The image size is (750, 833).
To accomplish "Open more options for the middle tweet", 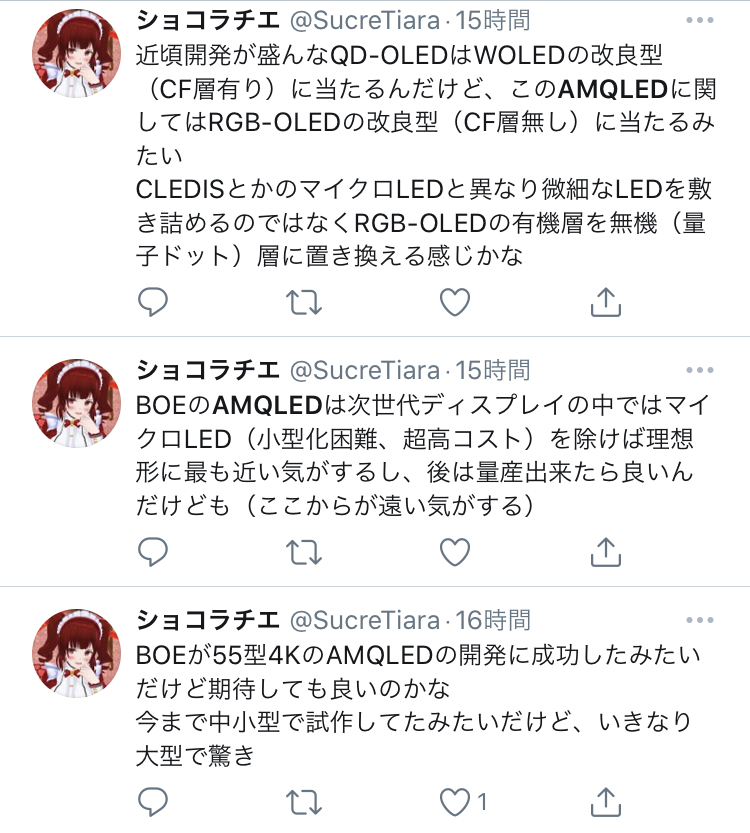I will pos(700,370).
